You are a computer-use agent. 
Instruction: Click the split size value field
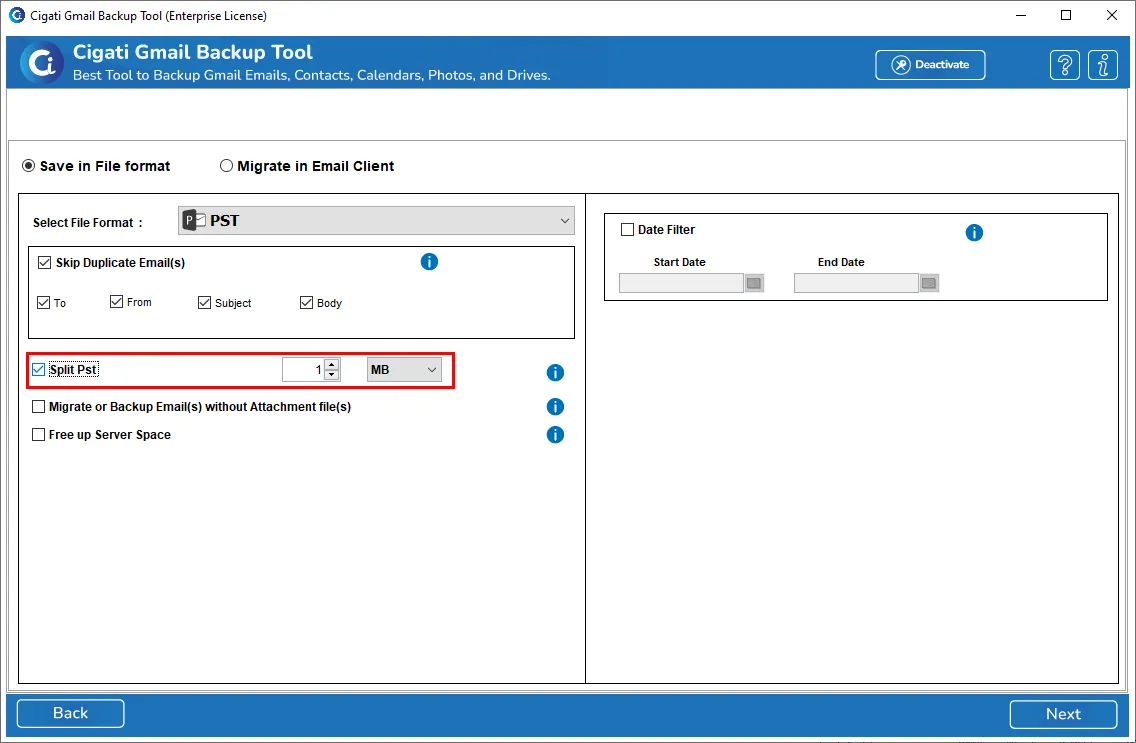303,369
